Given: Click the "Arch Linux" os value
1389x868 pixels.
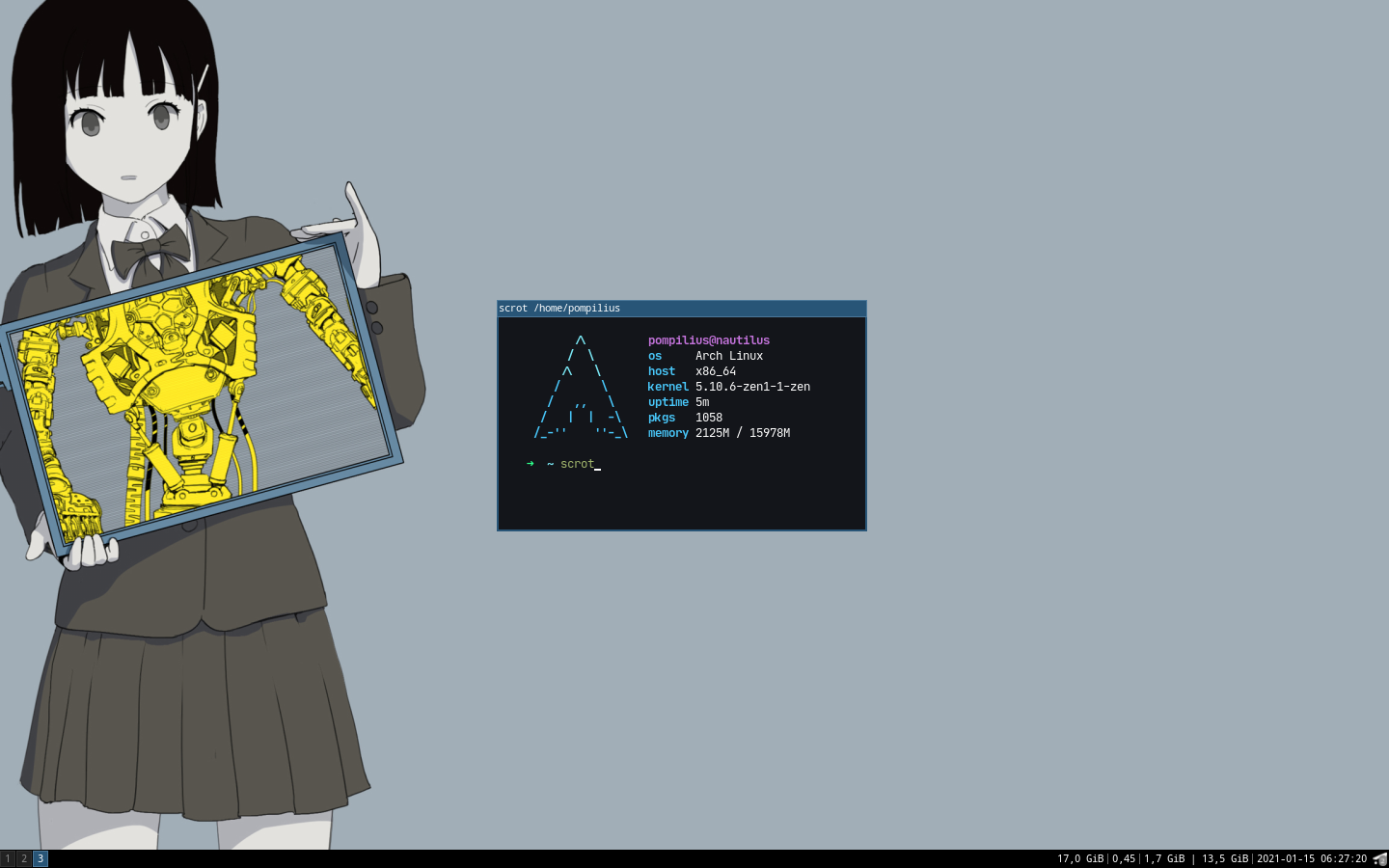Looking at the screenshot, I should point(729,356).
